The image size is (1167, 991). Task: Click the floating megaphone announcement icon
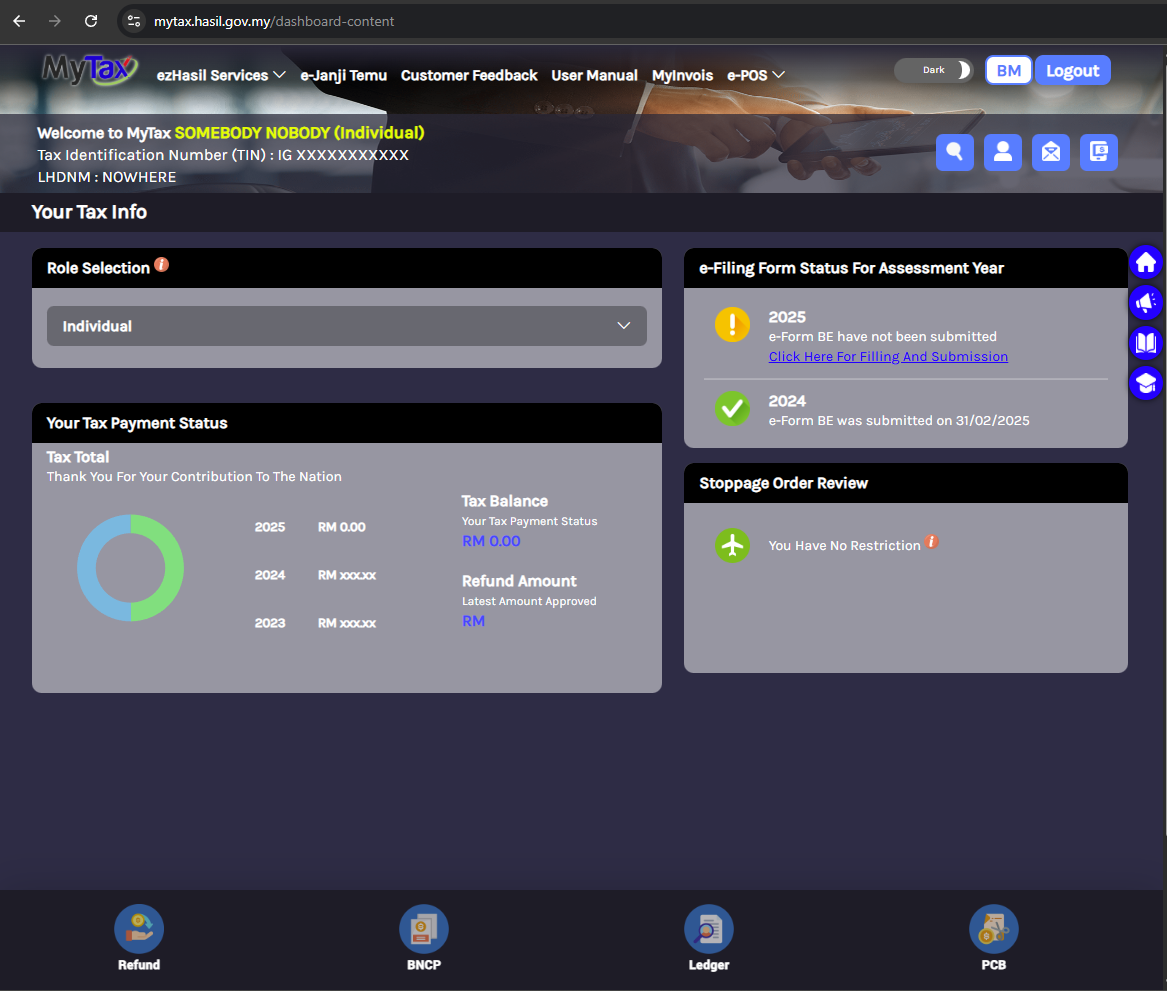click(1146, 303)
